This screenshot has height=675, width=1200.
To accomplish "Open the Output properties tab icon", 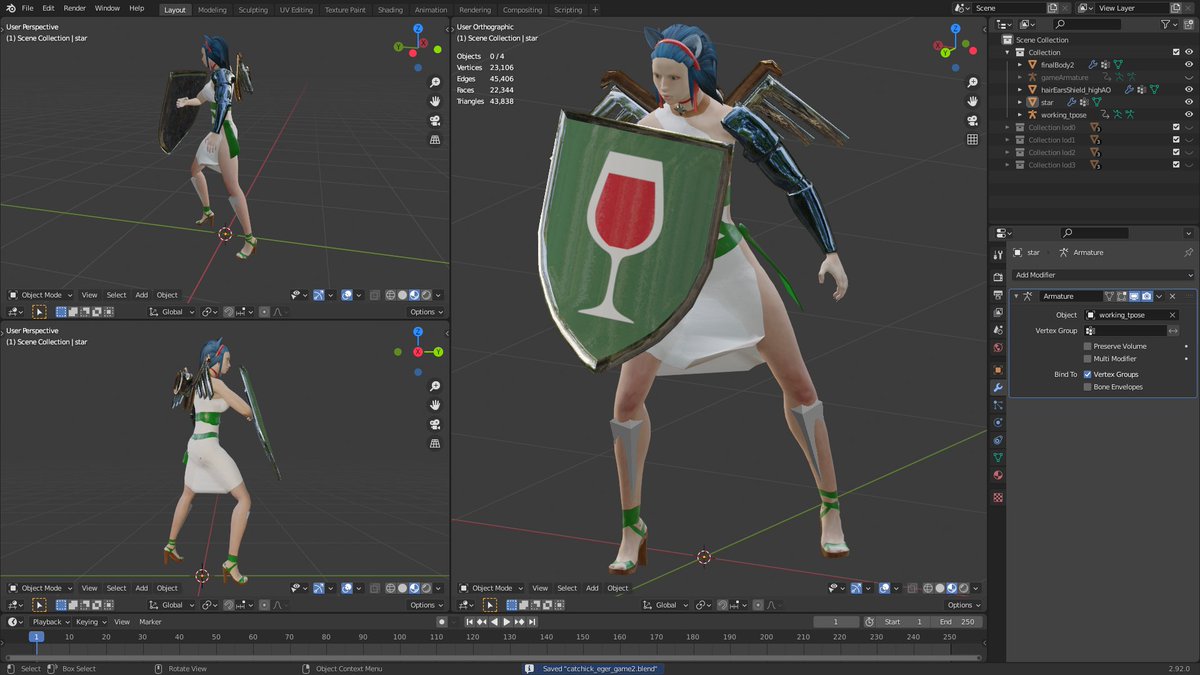I will [998, 295].
